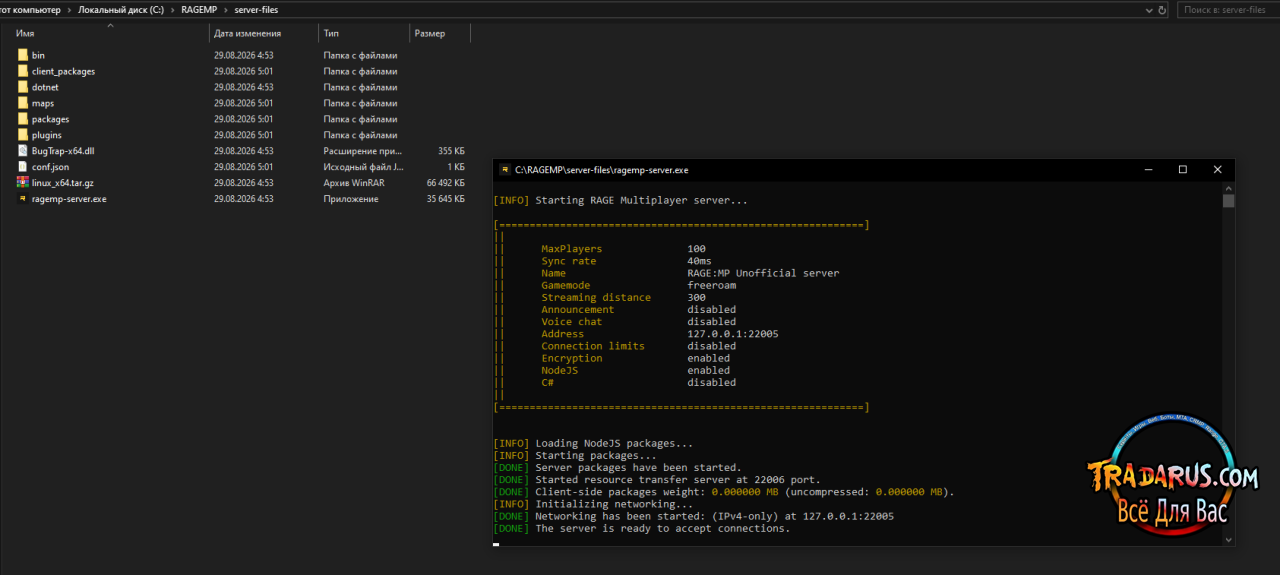Click the server-files breadcrumb segment
Viewport: 1280px width, 575px height.
click(256, 9)
